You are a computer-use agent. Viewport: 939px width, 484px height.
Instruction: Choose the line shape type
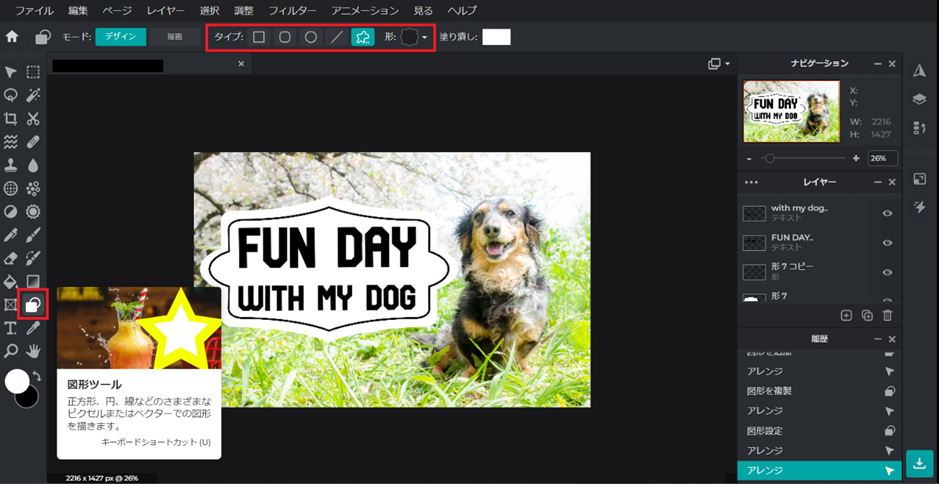pyautogui.click(x=337, y=37)
